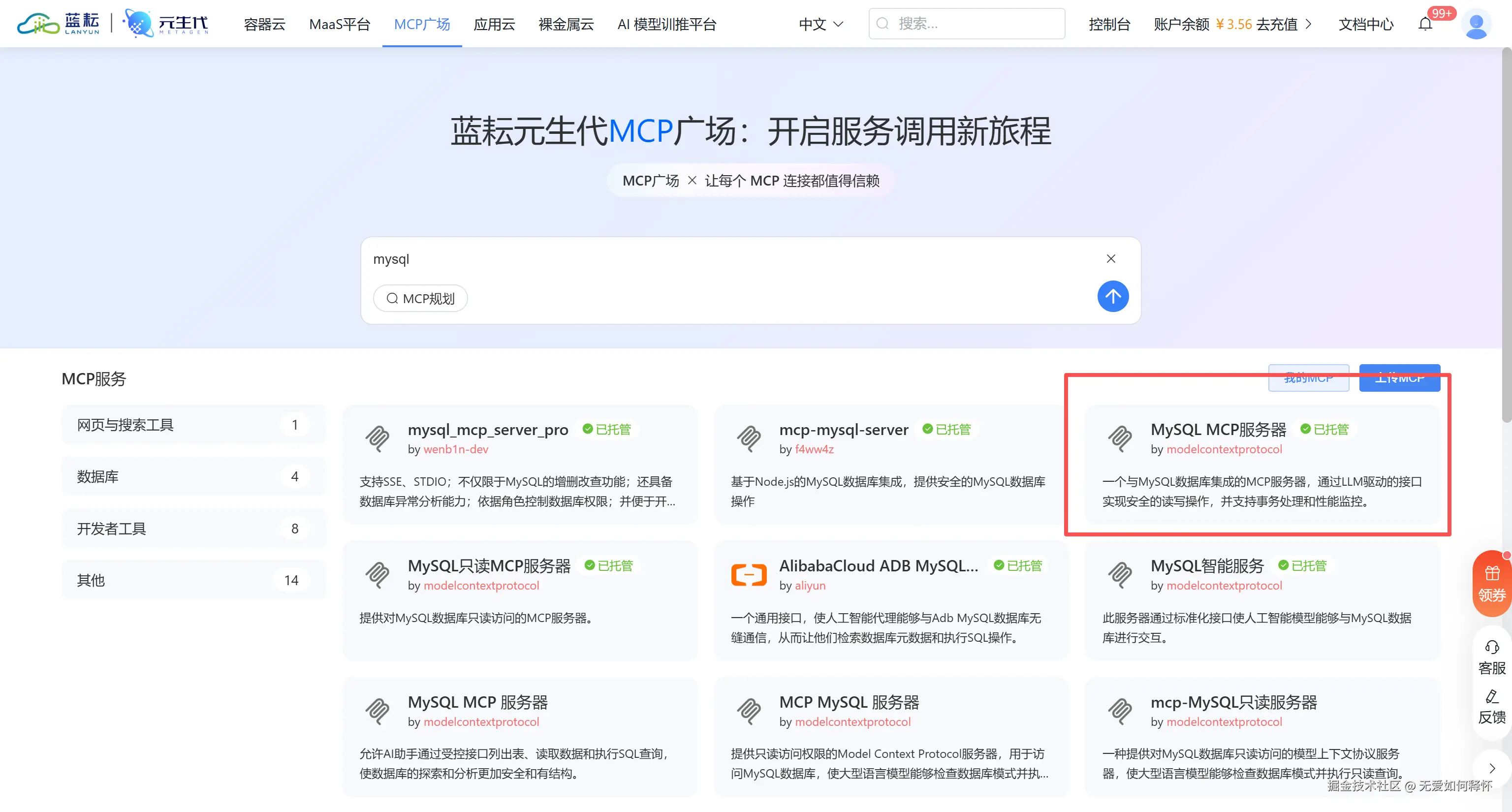This screenshot has width=1512, height=812.
Task: Open author link f4ww4z
Action: point(814,449)
